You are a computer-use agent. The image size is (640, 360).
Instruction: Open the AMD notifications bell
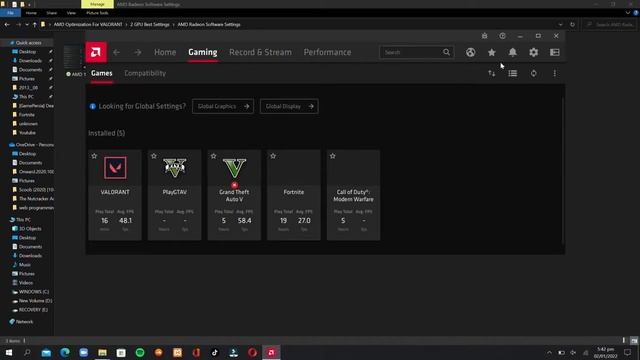(x=513, y=52)
